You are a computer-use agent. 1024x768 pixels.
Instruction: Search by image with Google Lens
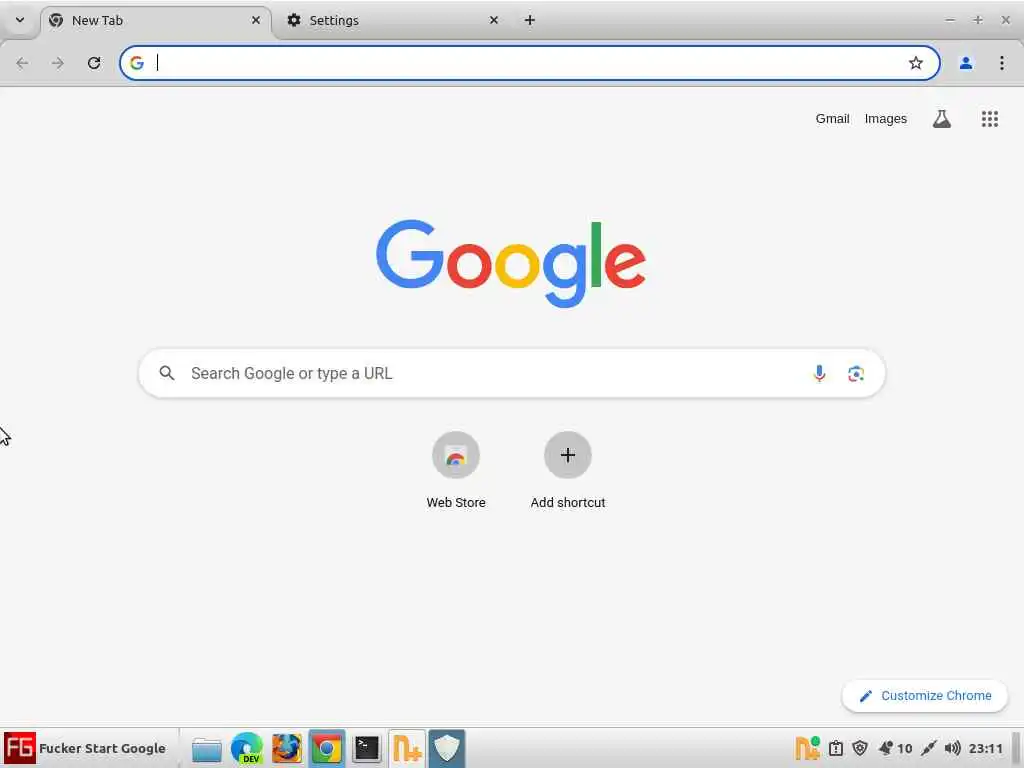point(856,374)
